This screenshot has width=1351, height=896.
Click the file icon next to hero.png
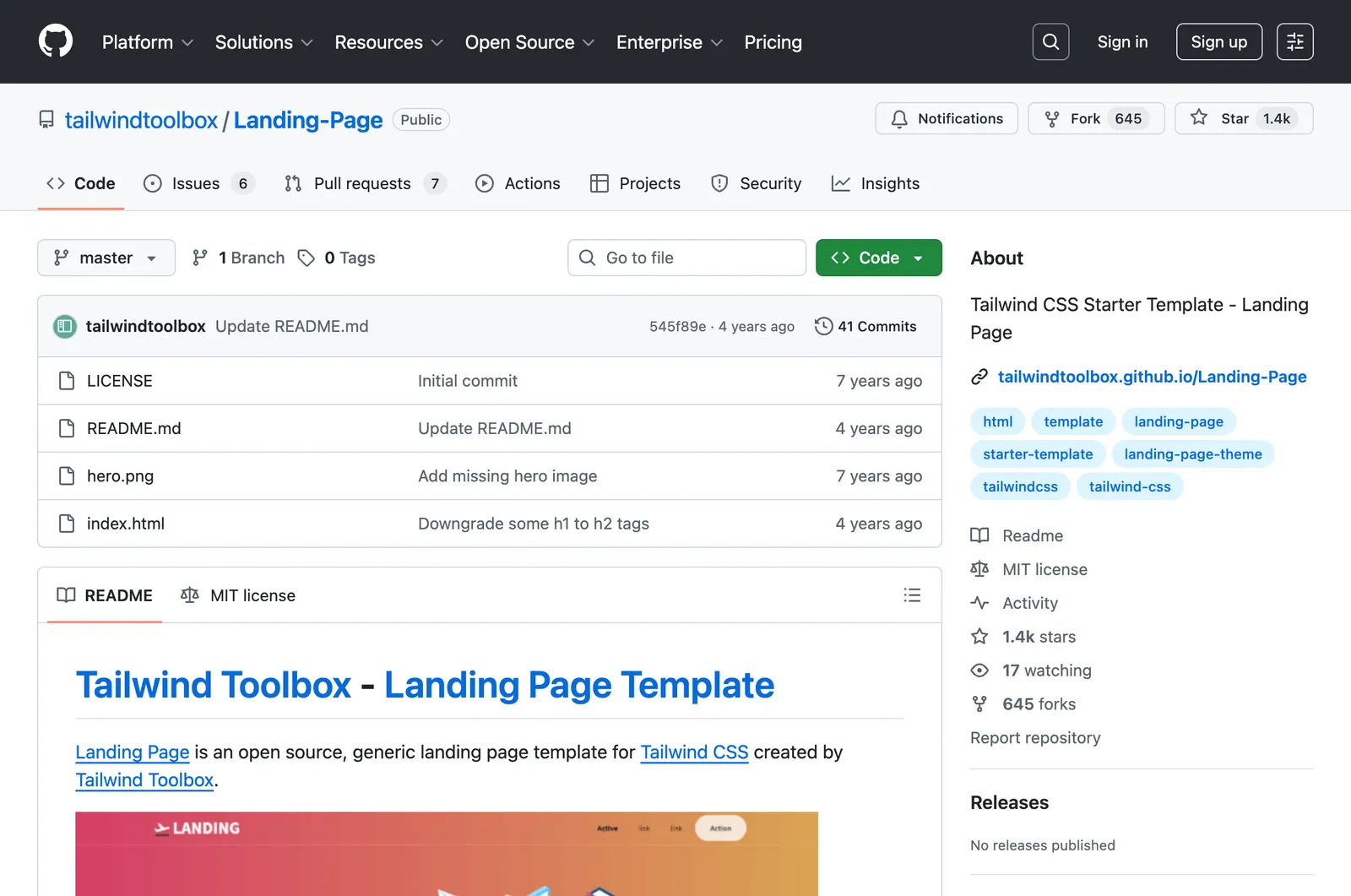(67, 475)
